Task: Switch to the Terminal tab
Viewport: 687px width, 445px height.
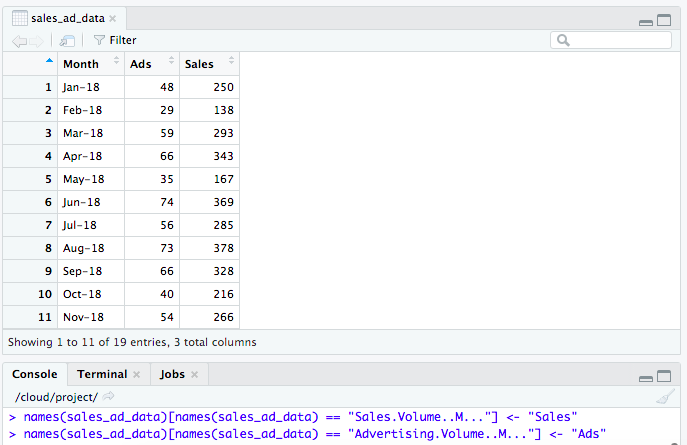Action: coord(102,375)
